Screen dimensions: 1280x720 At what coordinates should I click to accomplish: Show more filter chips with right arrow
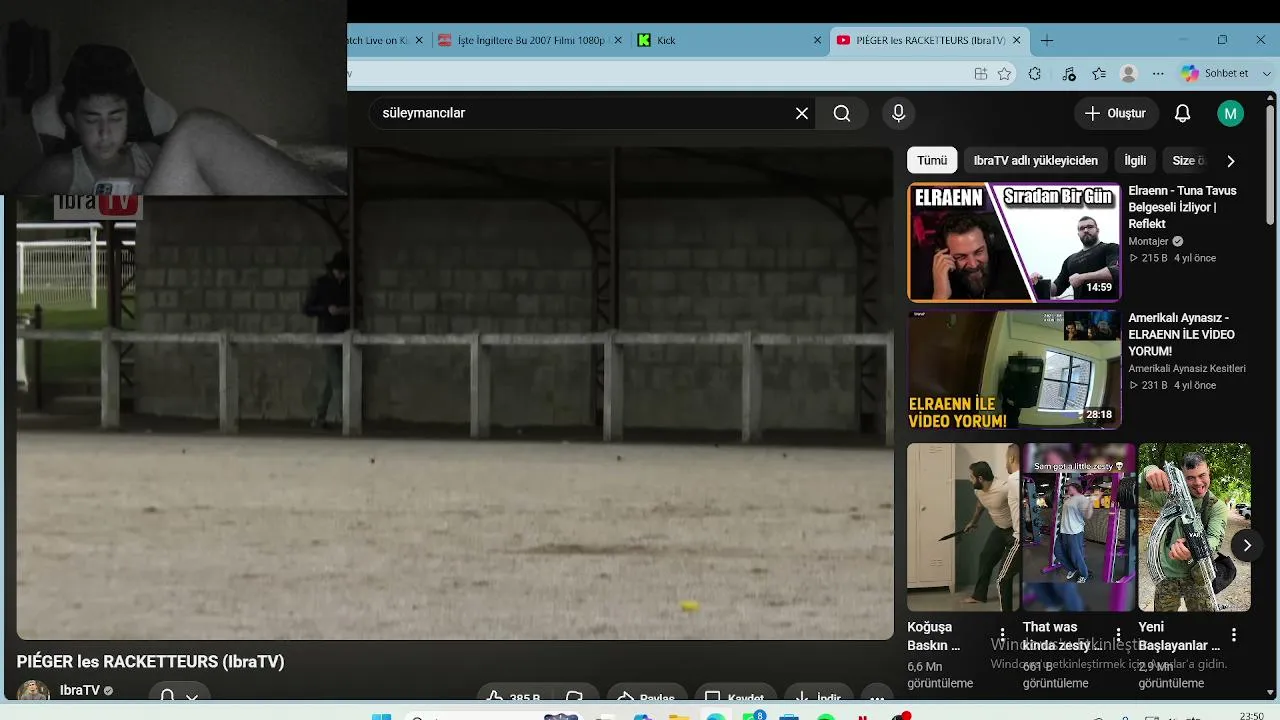[x=1230, y=161]
